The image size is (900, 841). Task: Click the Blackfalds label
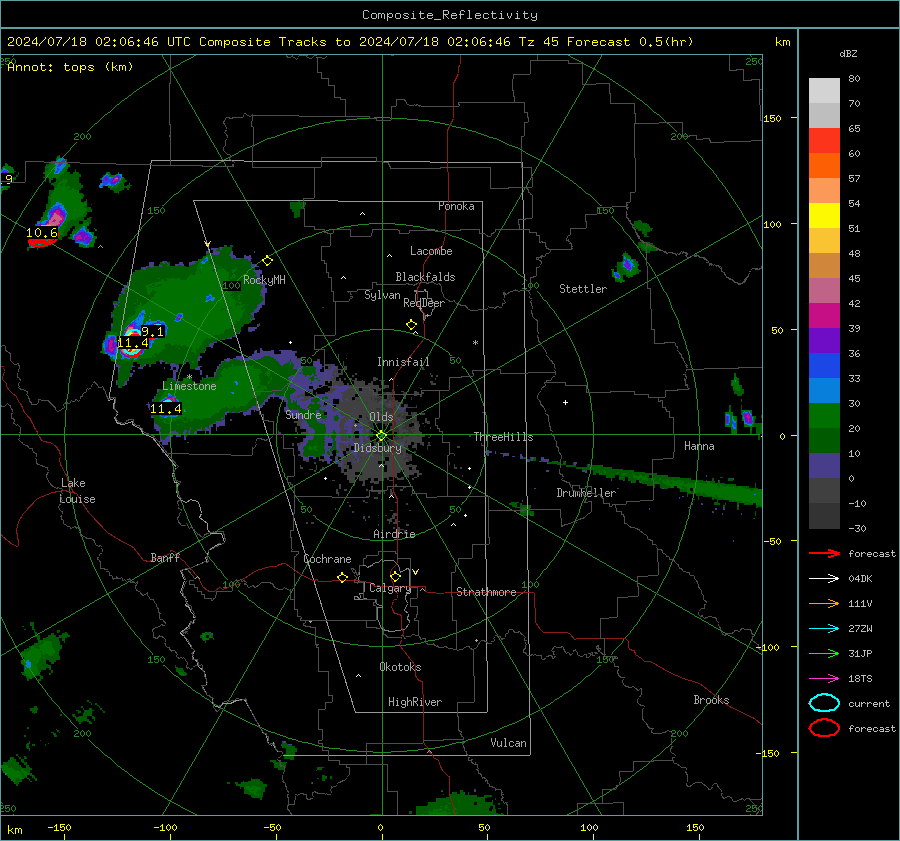tap(425, 277)
